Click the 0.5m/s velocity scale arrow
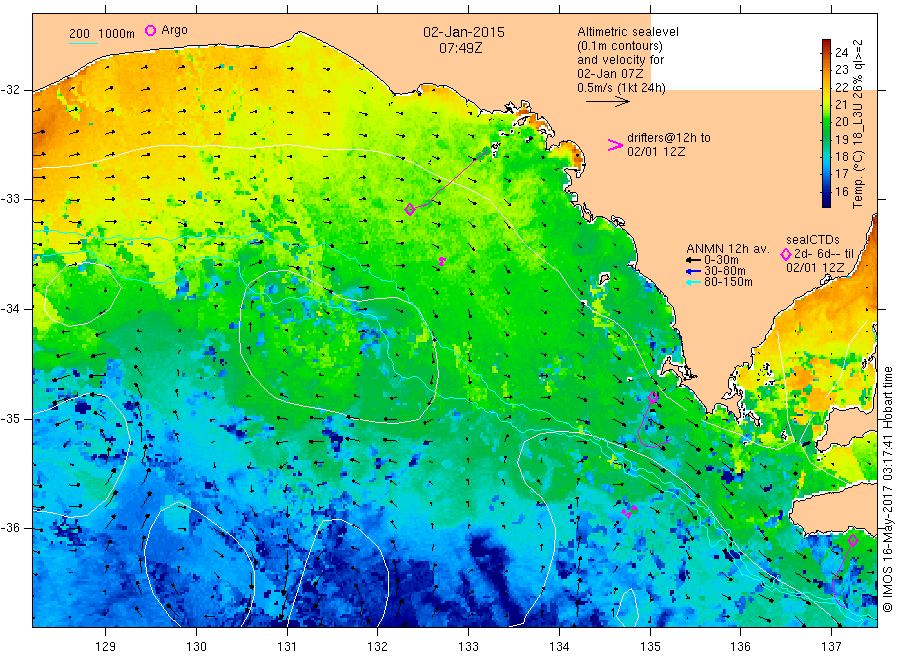Screen dimensions: 900x660 click(607, 102)
